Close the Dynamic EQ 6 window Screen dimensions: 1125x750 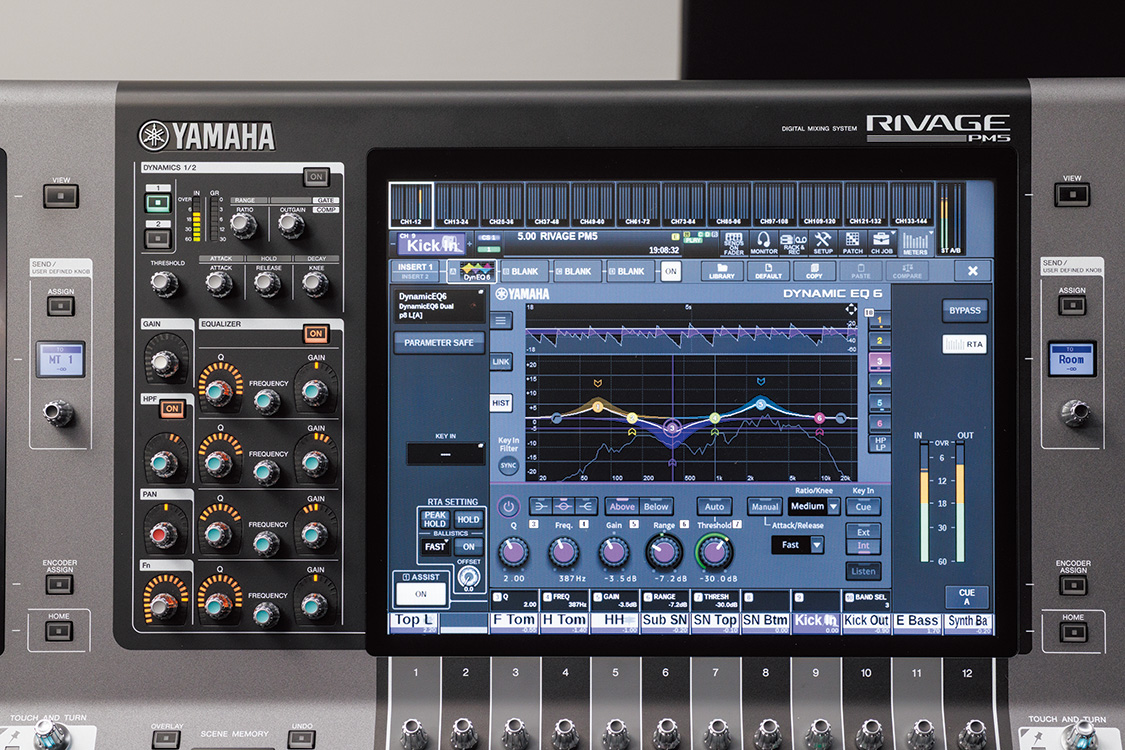(x=973, y=271)
